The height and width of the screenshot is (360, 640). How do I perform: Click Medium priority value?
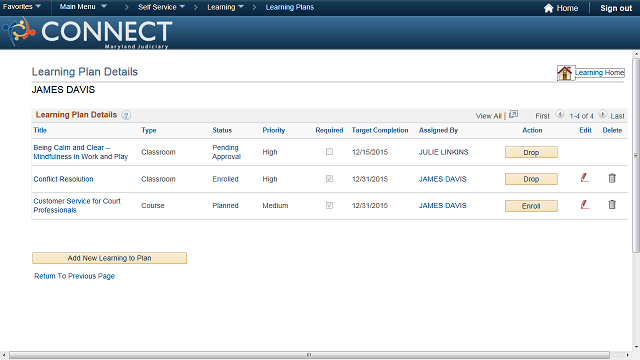point(275,205)
